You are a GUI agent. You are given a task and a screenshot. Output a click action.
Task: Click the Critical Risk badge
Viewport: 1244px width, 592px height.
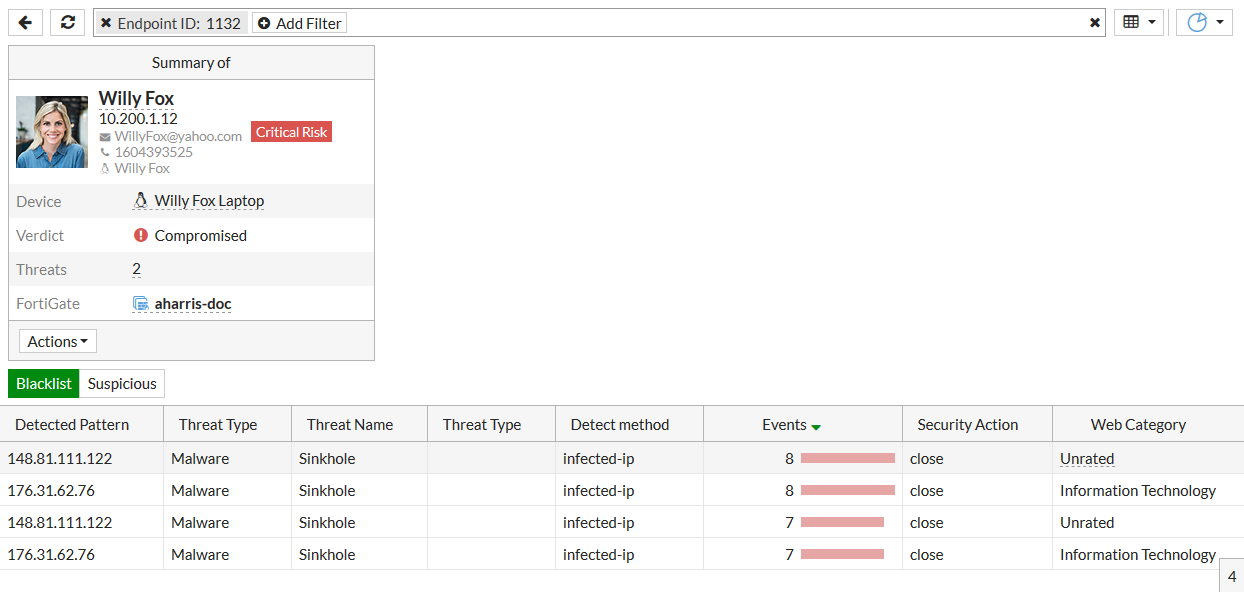(291, 132)
